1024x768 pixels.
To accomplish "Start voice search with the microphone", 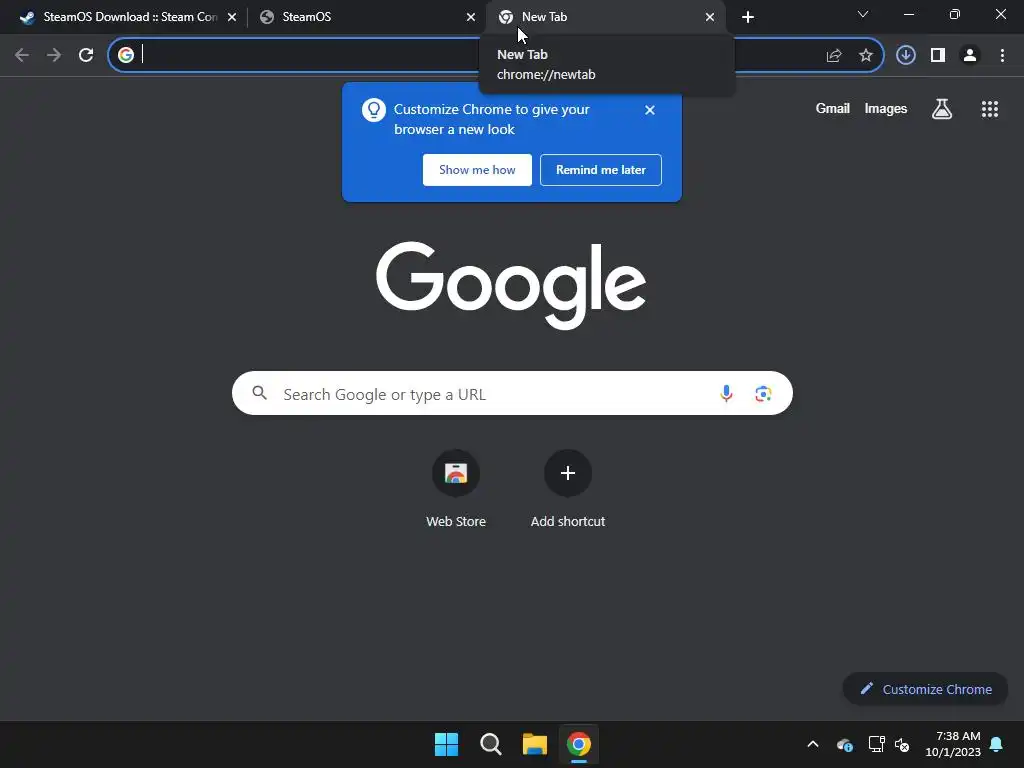I will pyautogui.click(x=726, y=393).
